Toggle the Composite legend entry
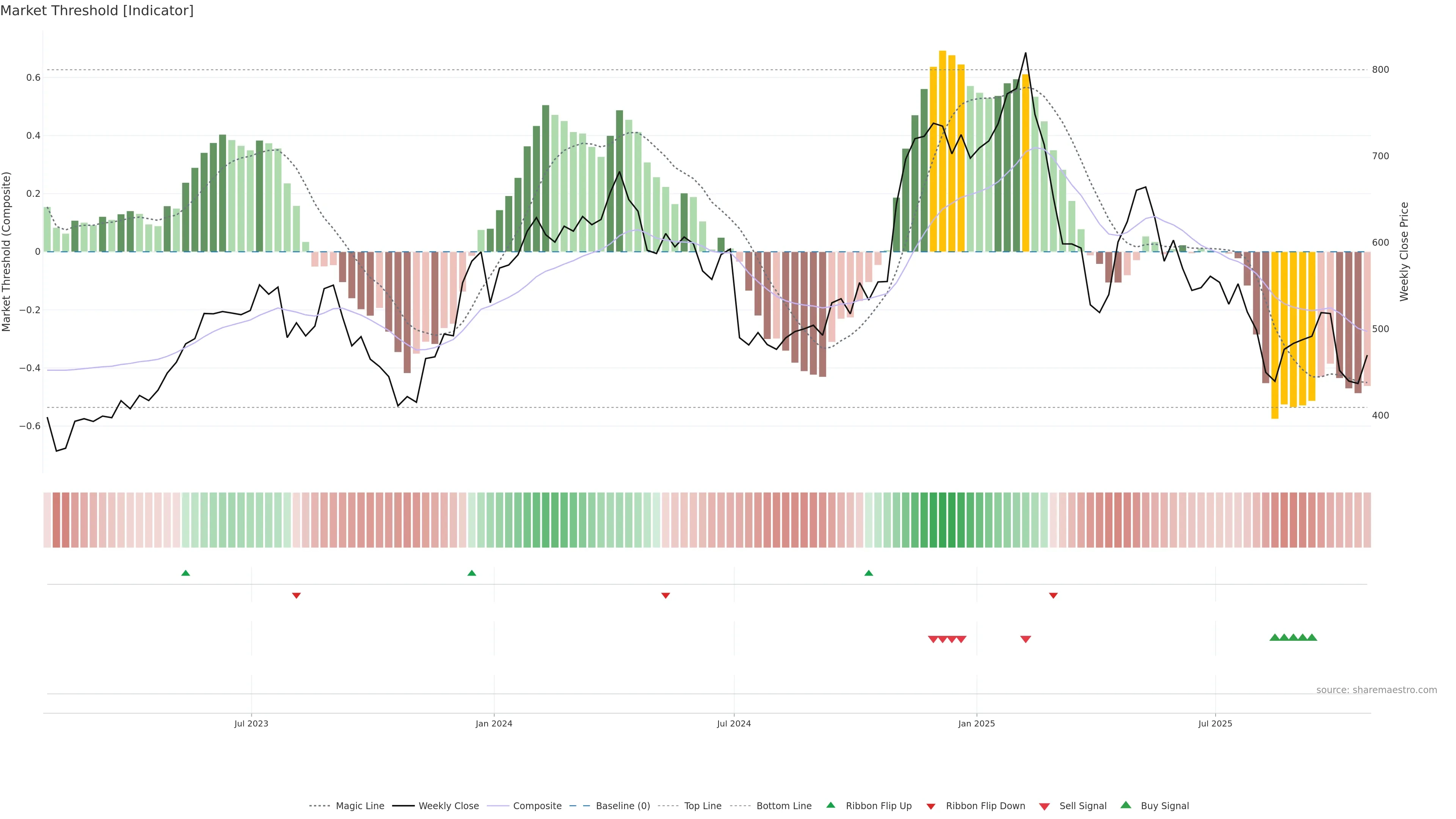 click(537, 805)
